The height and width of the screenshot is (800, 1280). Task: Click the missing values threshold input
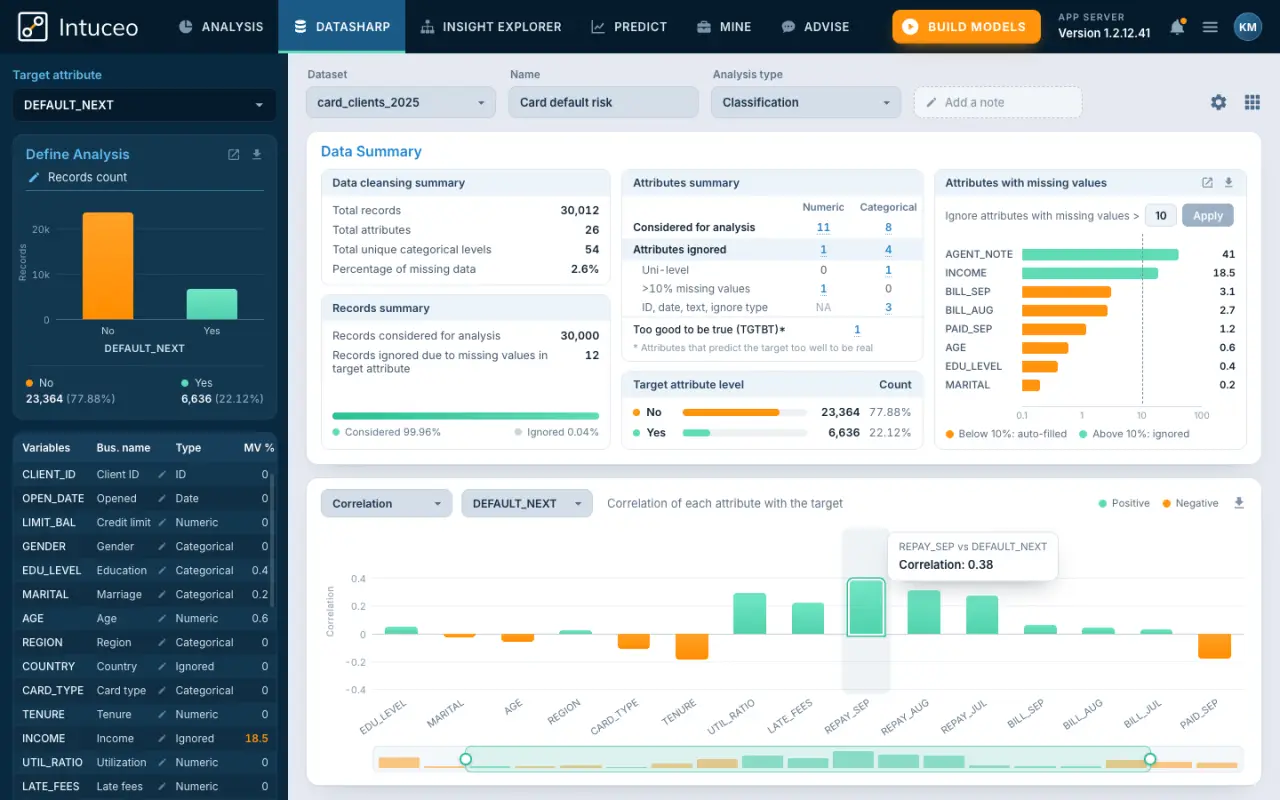pyautogui.click(x=1160, y=215)
